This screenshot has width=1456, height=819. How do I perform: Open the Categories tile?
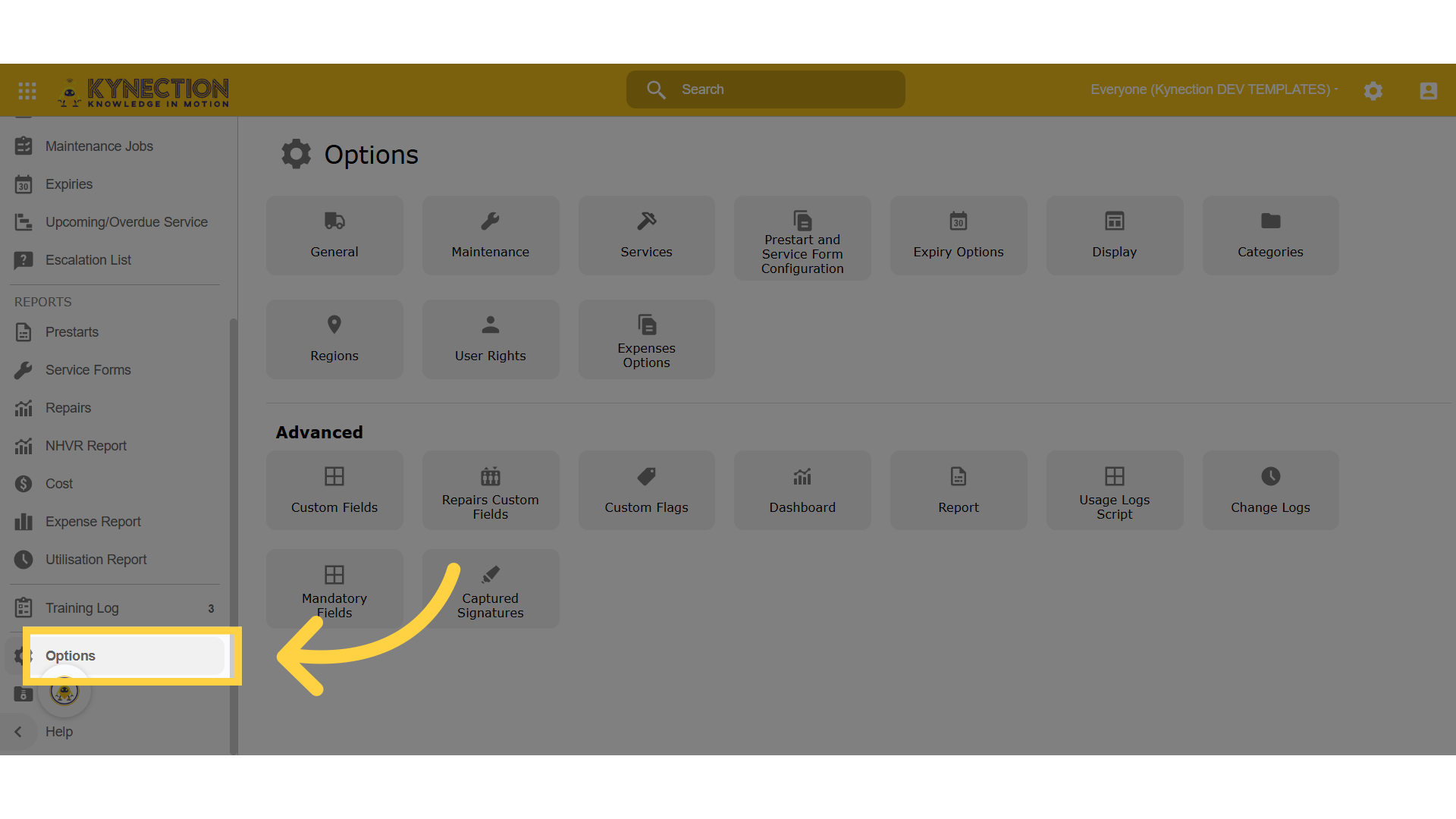click(1271, 235)
